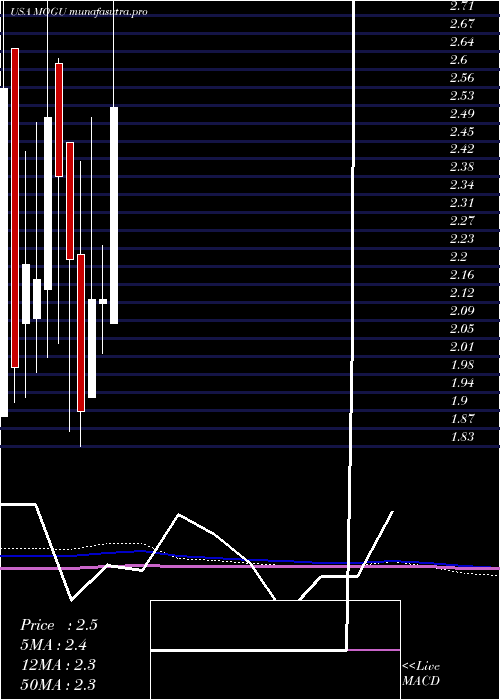
Task: Click the 2.49 price axis label
Action: point(462,113)
